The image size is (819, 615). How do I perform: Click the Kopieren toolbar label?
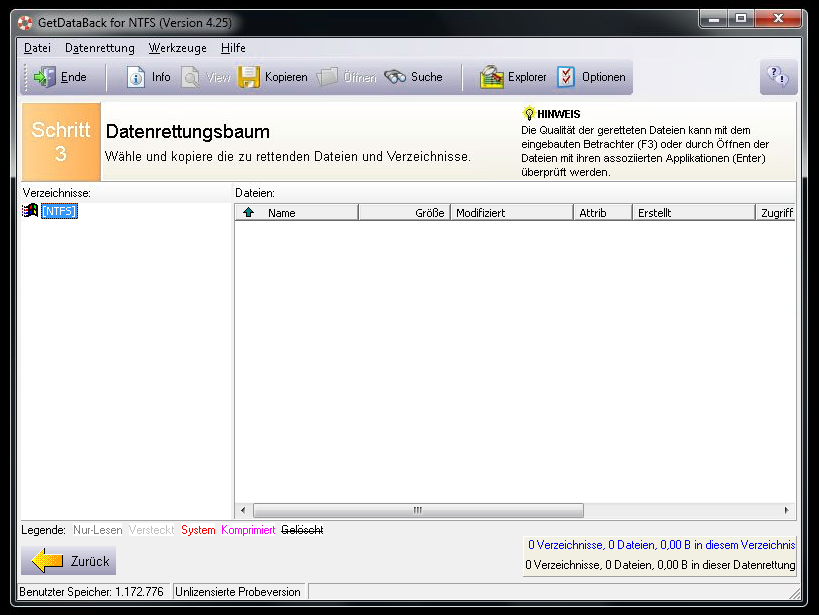click(286, 77)
